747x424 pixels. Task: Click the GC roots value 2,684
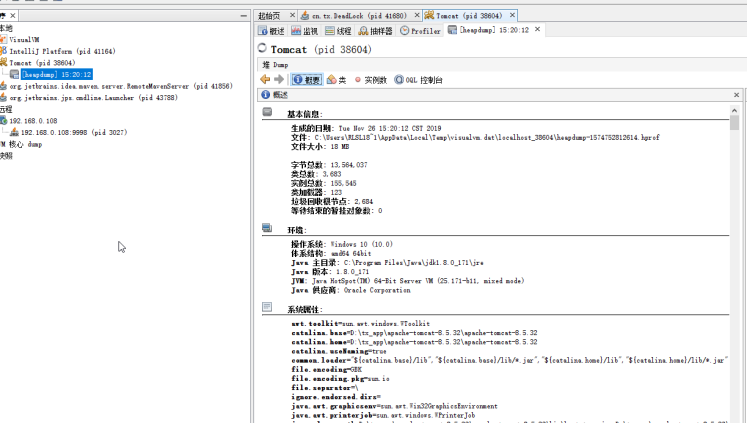pyautogui.click(x=363, y=202)
